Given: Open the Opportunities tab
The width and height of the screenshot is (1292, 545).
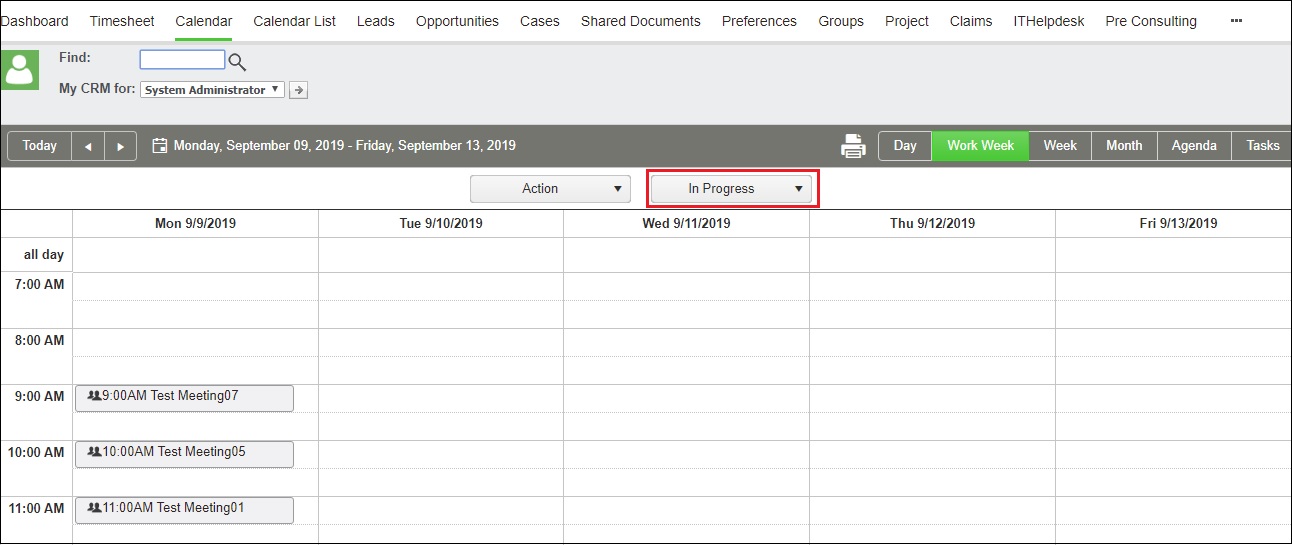Looking at the screenshot, I should (457, 21).
